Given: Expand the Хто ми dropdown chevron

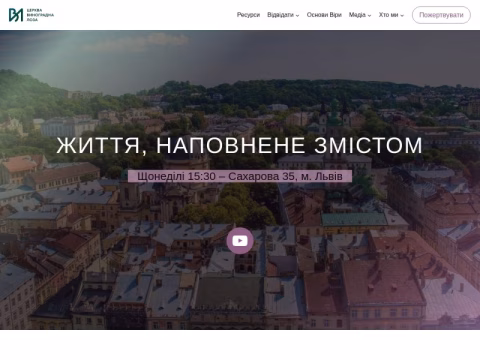Looking at the screenshot, I should pyautogui.click(x=402, y=16).
